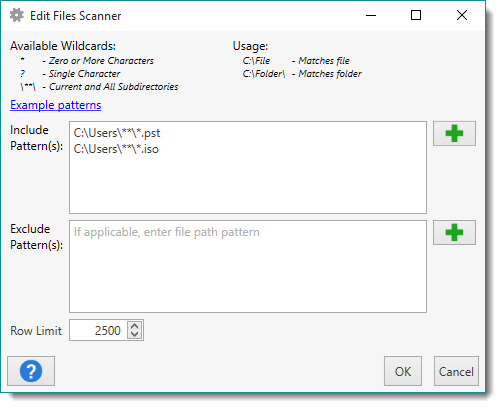
Task: Open the Example patterns link
Action: (x=56, y=105)
